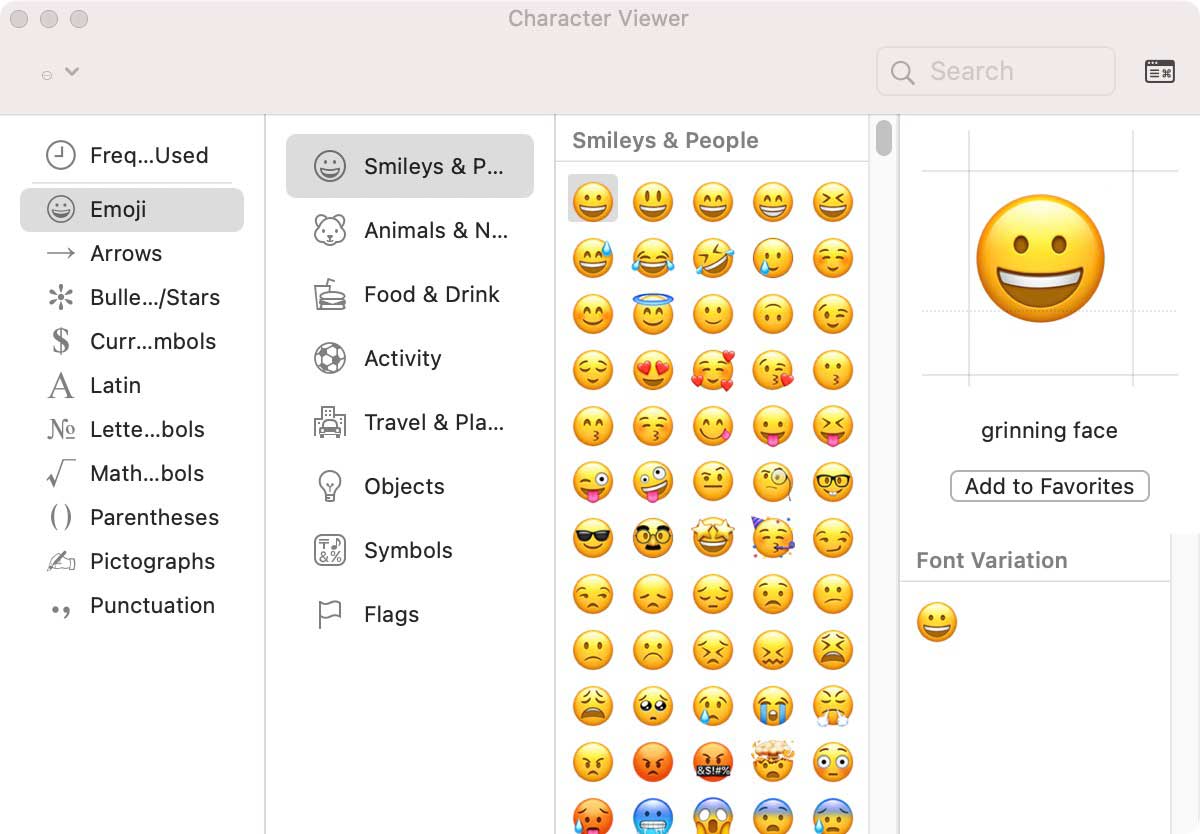Viewport: 1200px width, 834px height.
Task: Select the tired face emoji
Action: pos(833,651)
